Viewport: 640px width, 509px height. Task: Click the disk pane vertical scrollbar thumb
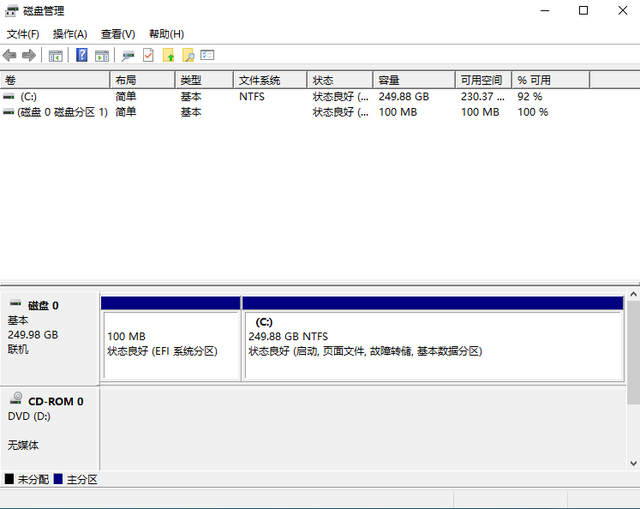pos(633,352)
